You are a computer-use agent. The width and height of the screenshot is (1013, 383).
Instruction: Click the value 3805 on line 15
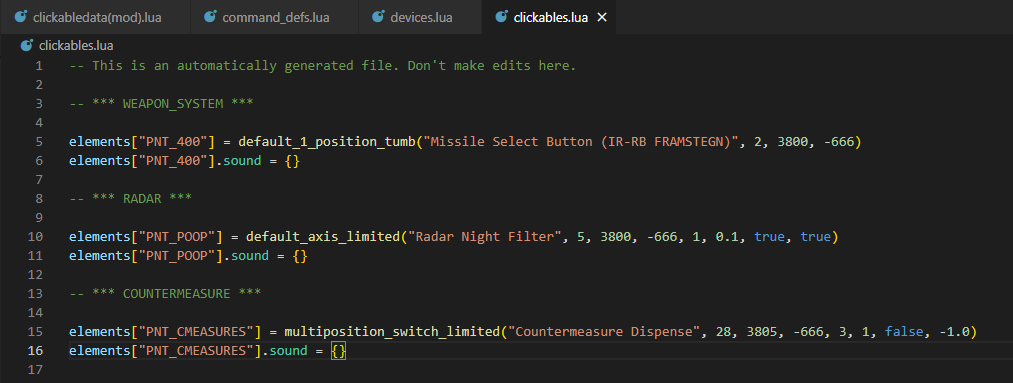pyautogui.click(x=762, y=332)
